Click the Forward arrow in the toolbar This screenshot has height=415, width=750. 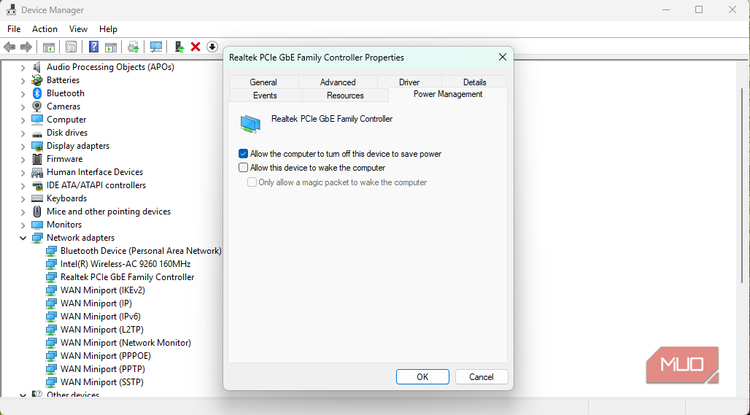click(26, 47)
